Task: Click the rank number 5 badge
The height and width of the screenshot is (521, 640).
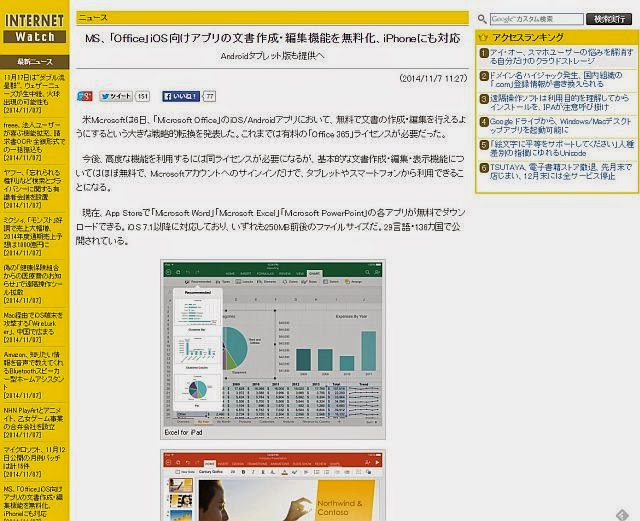Action: [484, 145]
